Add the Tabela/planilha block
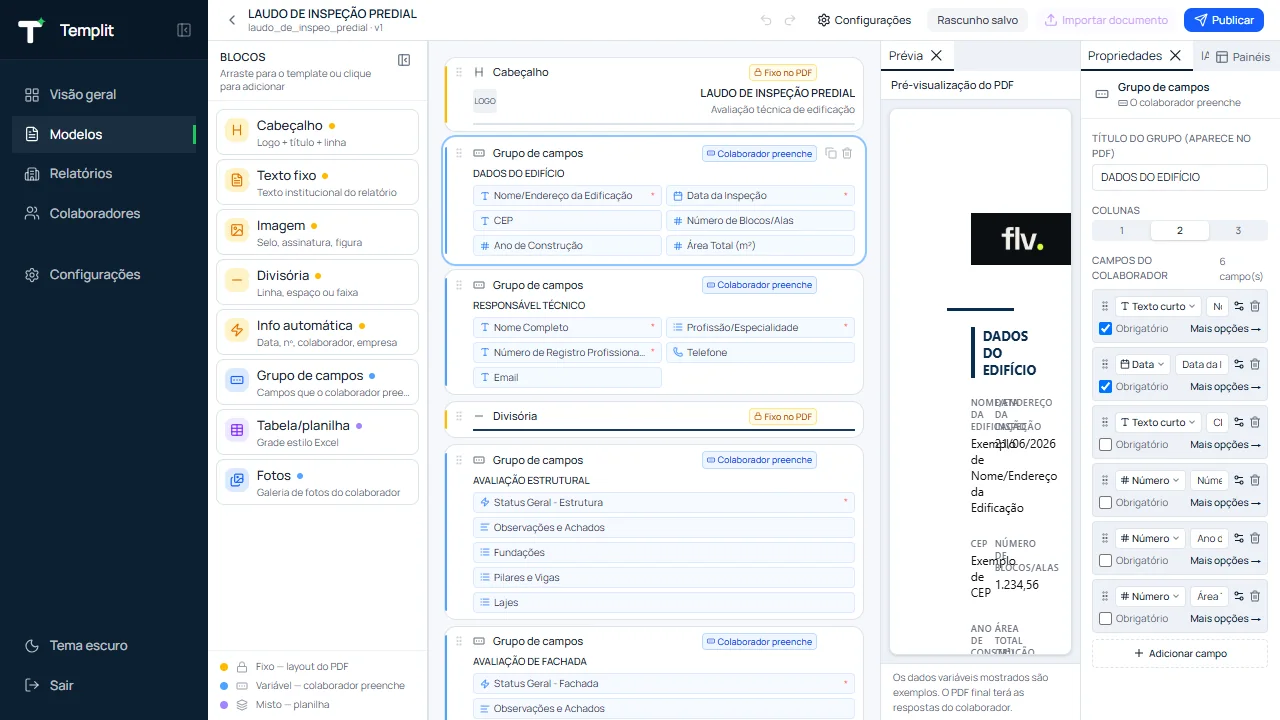1280x720 pixels. 317,432
